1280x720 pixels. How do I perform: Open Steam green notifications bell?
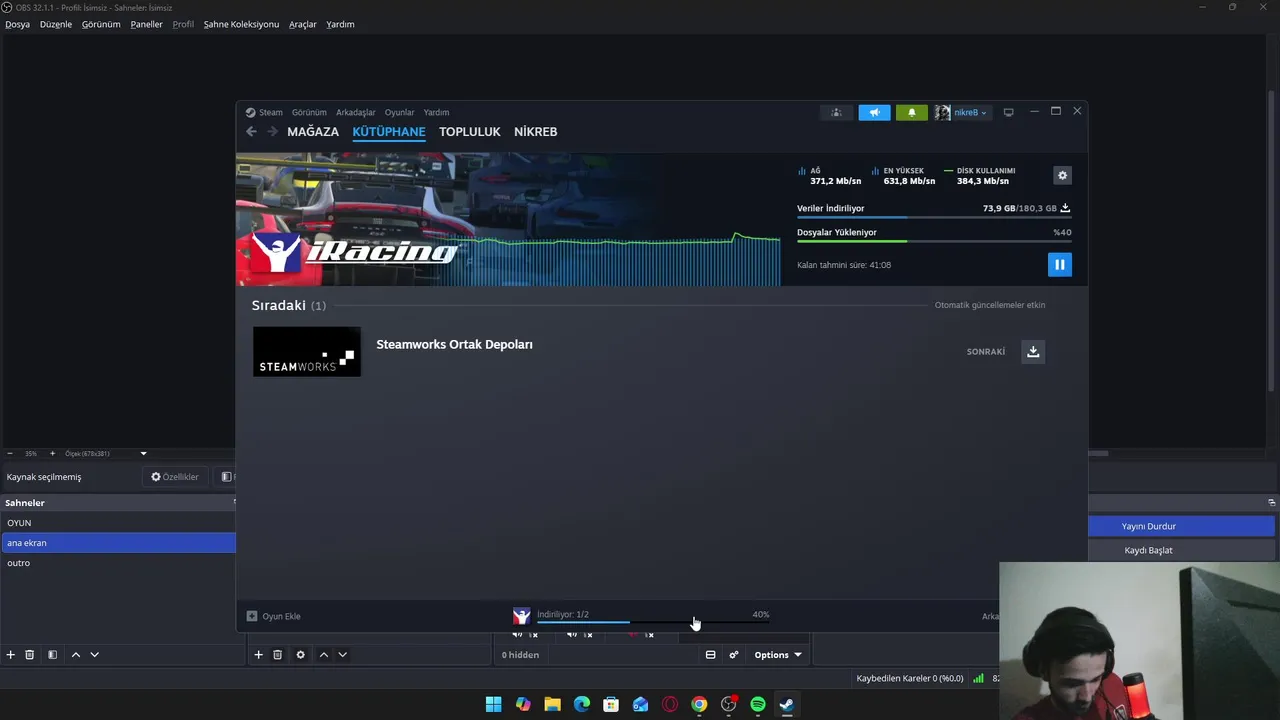pos(911,112)
